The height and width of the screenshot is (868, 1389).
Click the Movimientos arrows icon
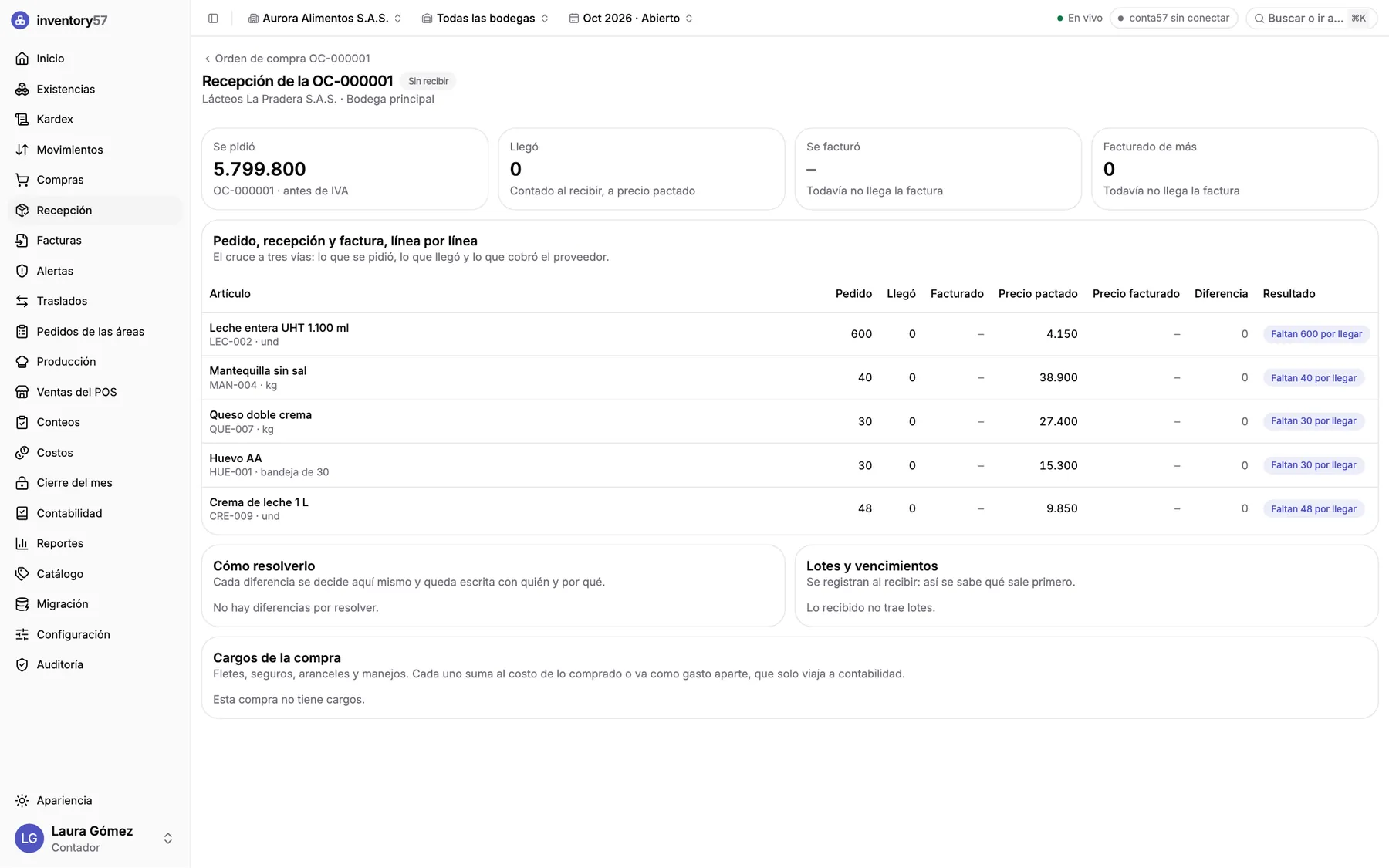(x=22, y=150)
